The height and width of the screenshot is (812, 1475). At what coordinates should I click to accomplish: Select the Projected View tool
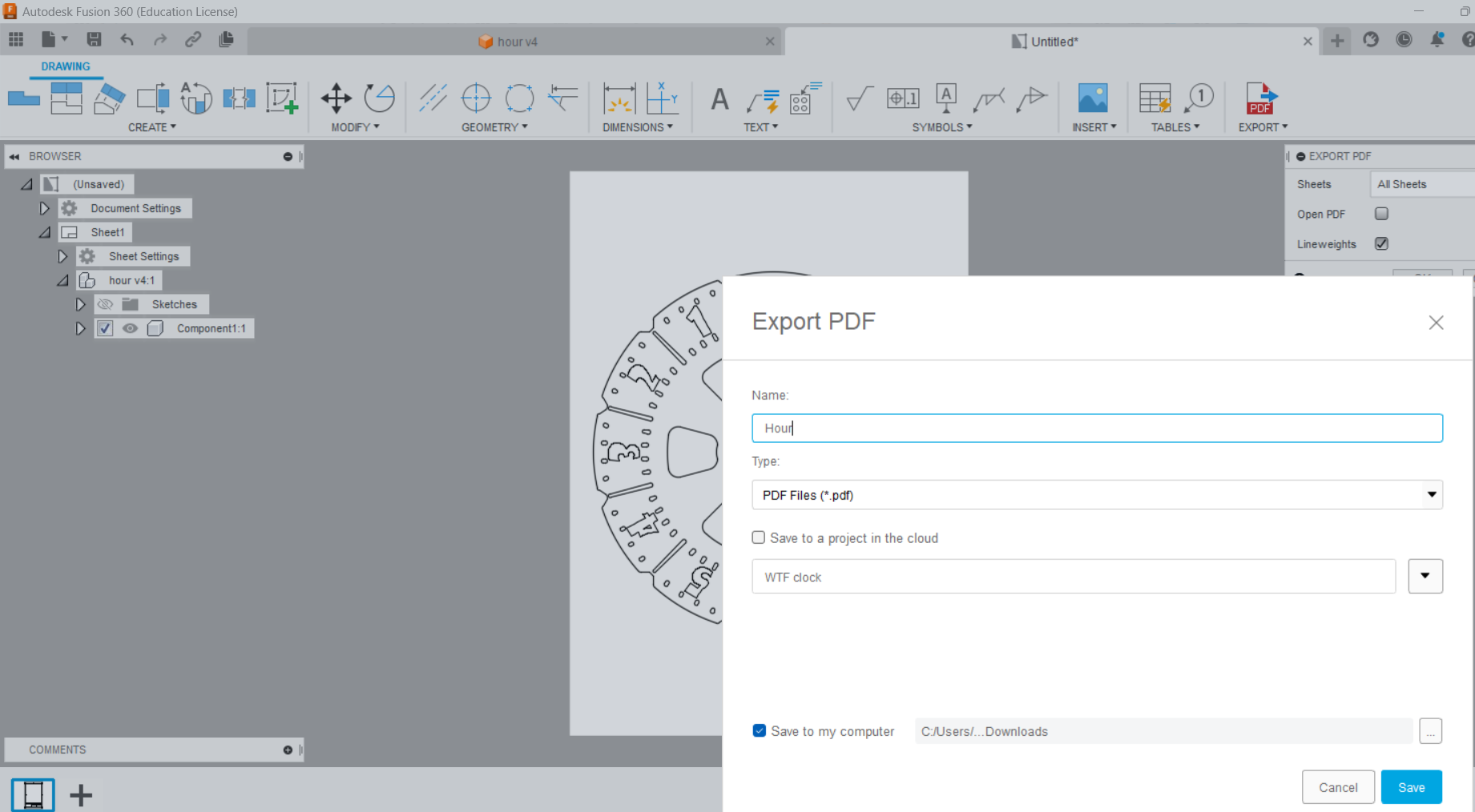[67, 98]
